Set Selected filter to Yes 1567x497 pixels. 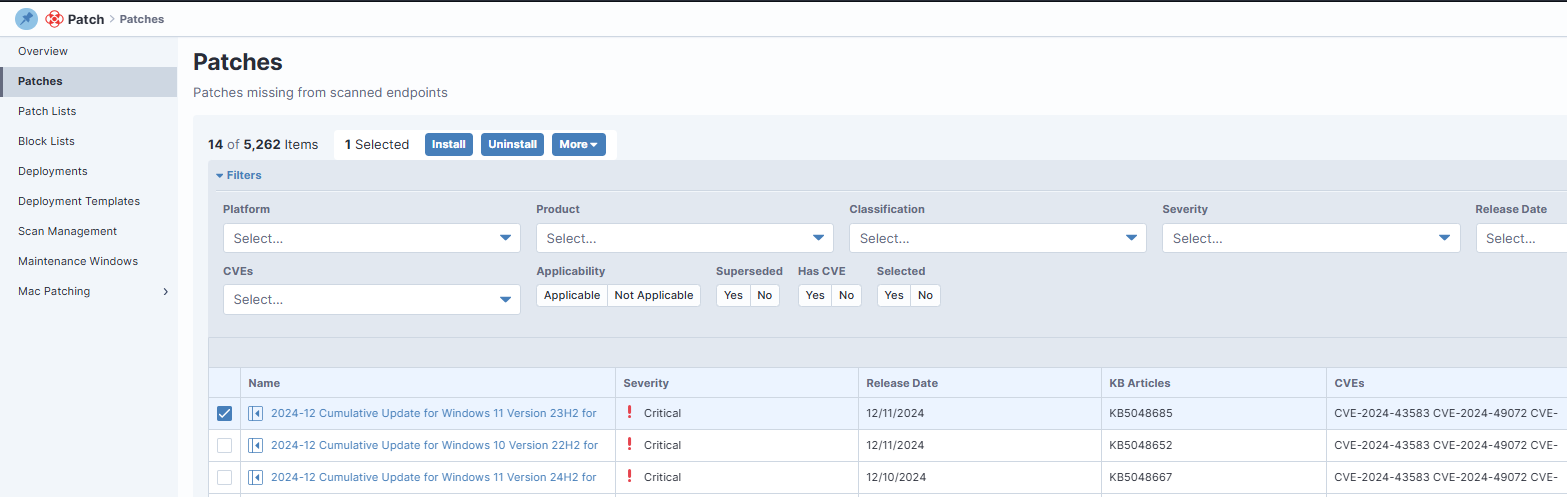[x=894, y=295]
